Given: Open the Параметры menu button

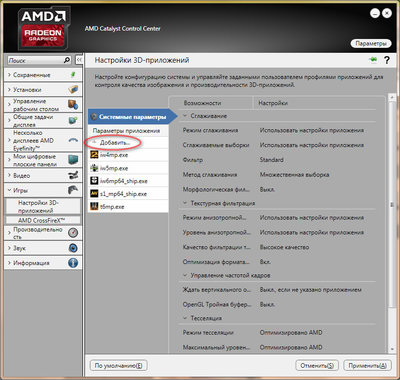Looking at the screenshot, I should (x=370, y=43).
